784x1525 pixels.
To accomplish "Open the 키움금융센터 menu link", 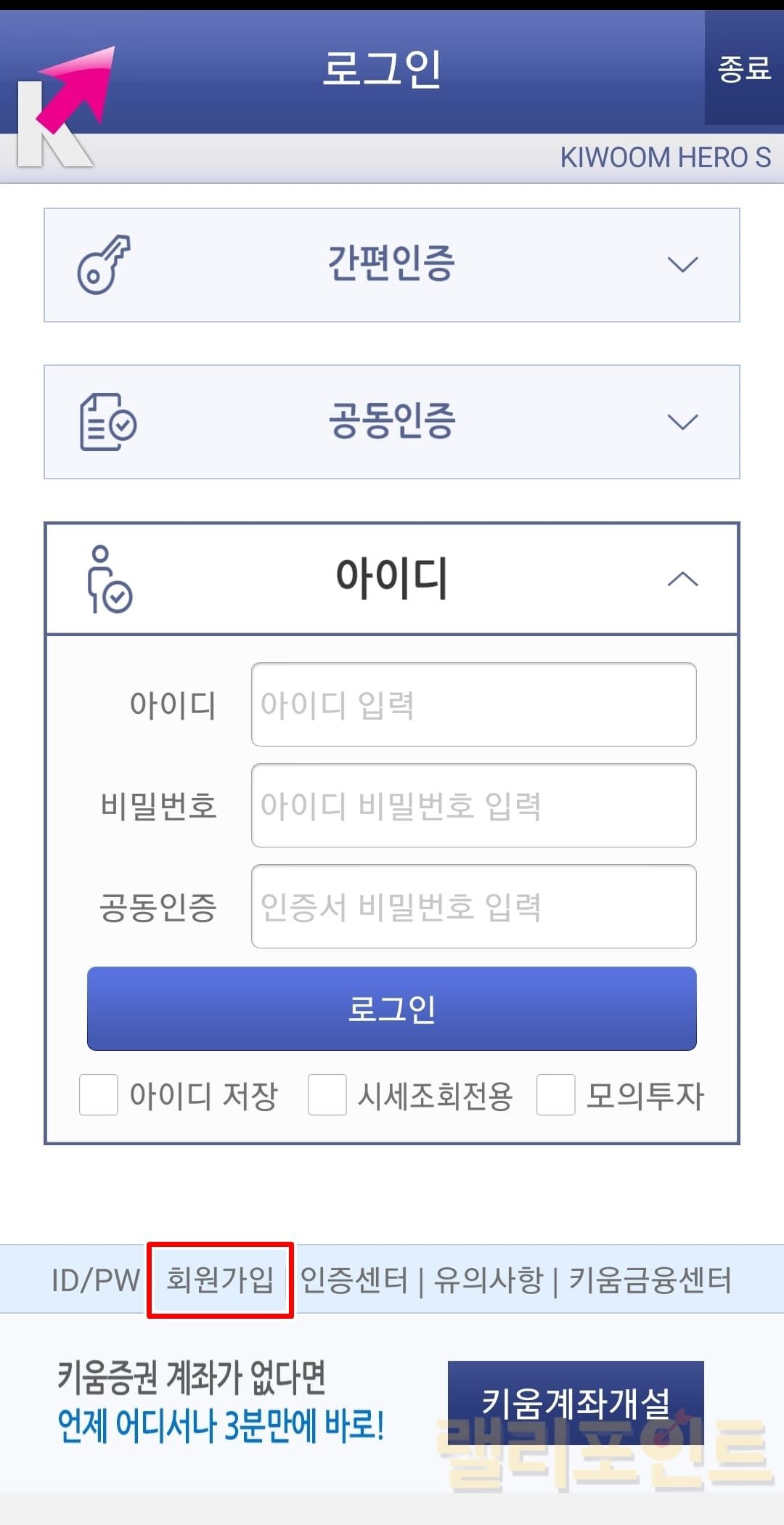I will (x=650, y=1280).
